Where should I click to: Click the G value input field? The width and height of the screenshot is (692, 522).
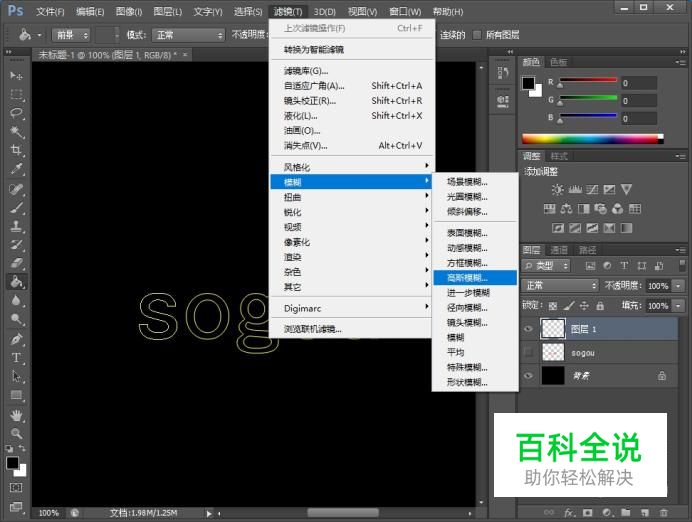tap(639, 101)
